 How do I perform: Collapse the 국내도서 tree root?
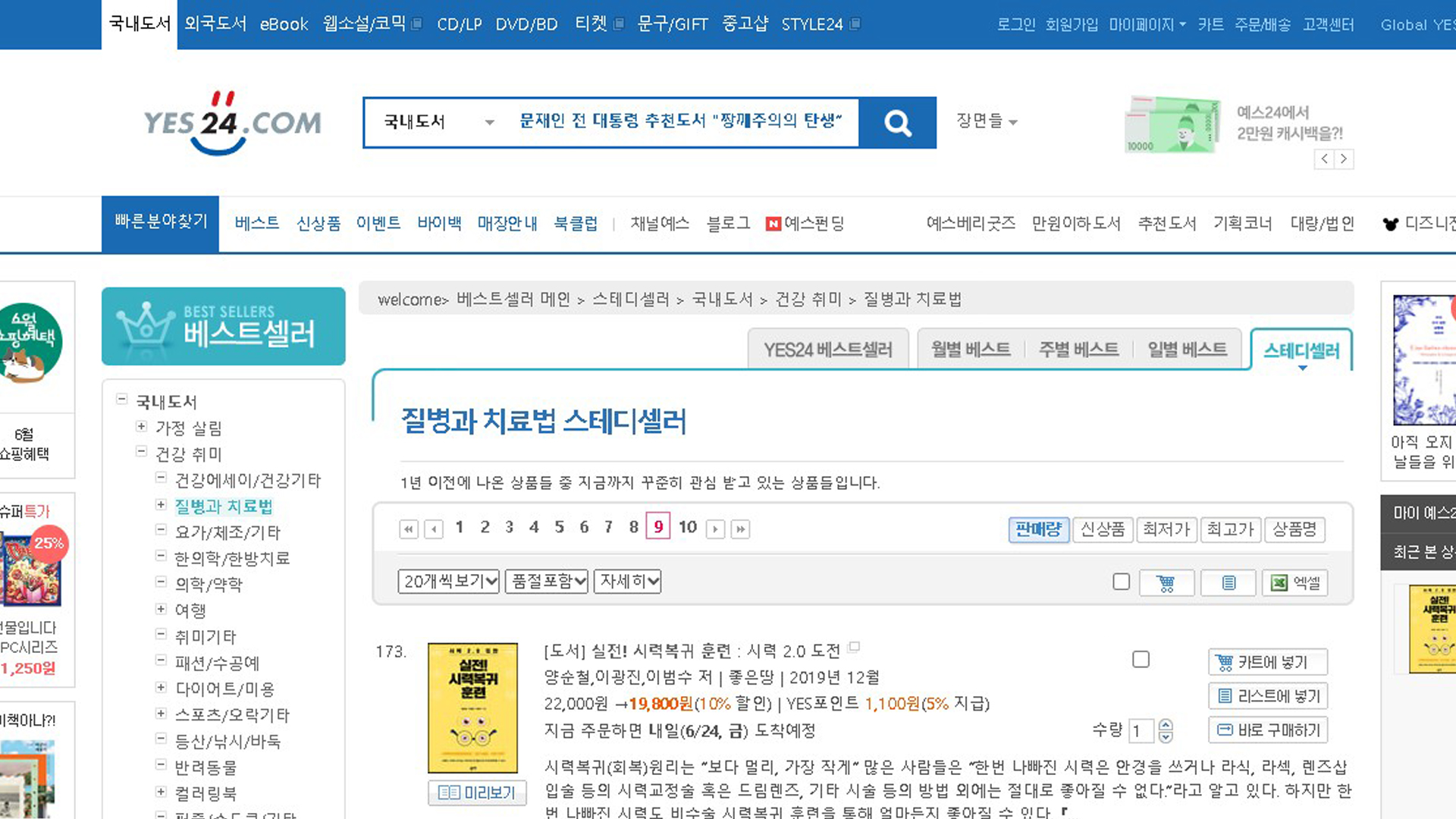click(x=121, y=400)
